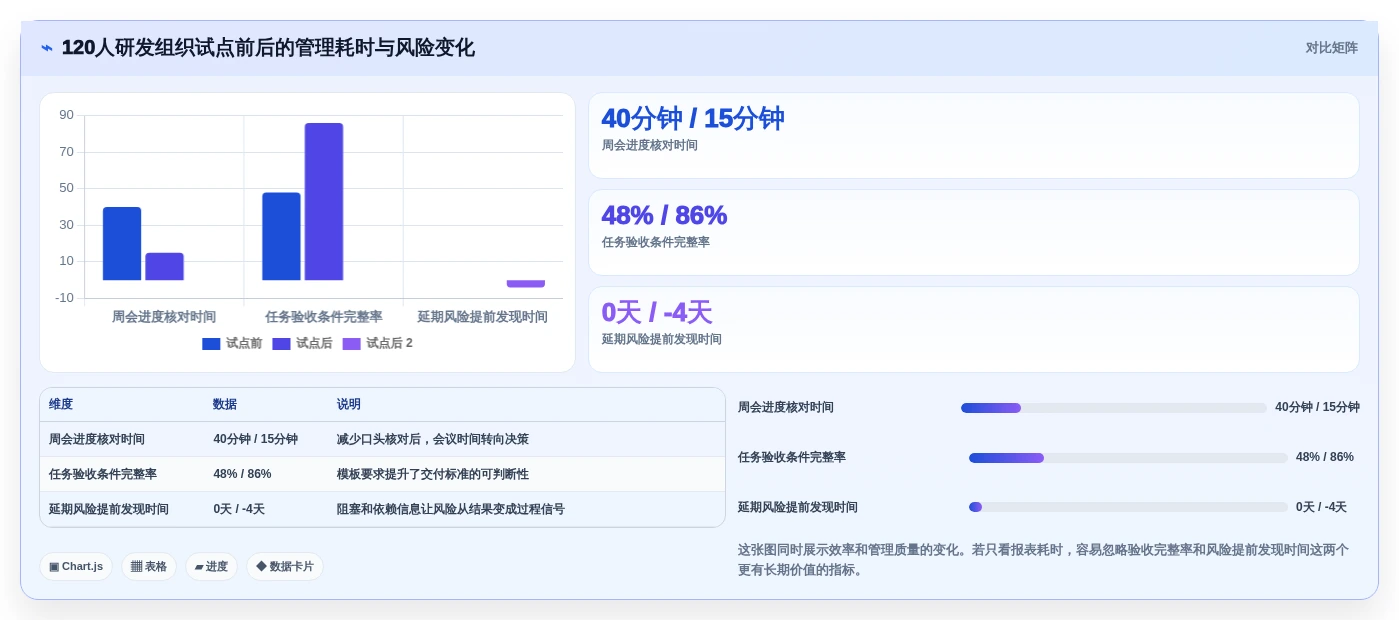This screenshot has width=1399, height=620.
Task: Click the description 阻塞和依赖信息让风险从结果变成过程信号
Action: (x=451, y=509)
